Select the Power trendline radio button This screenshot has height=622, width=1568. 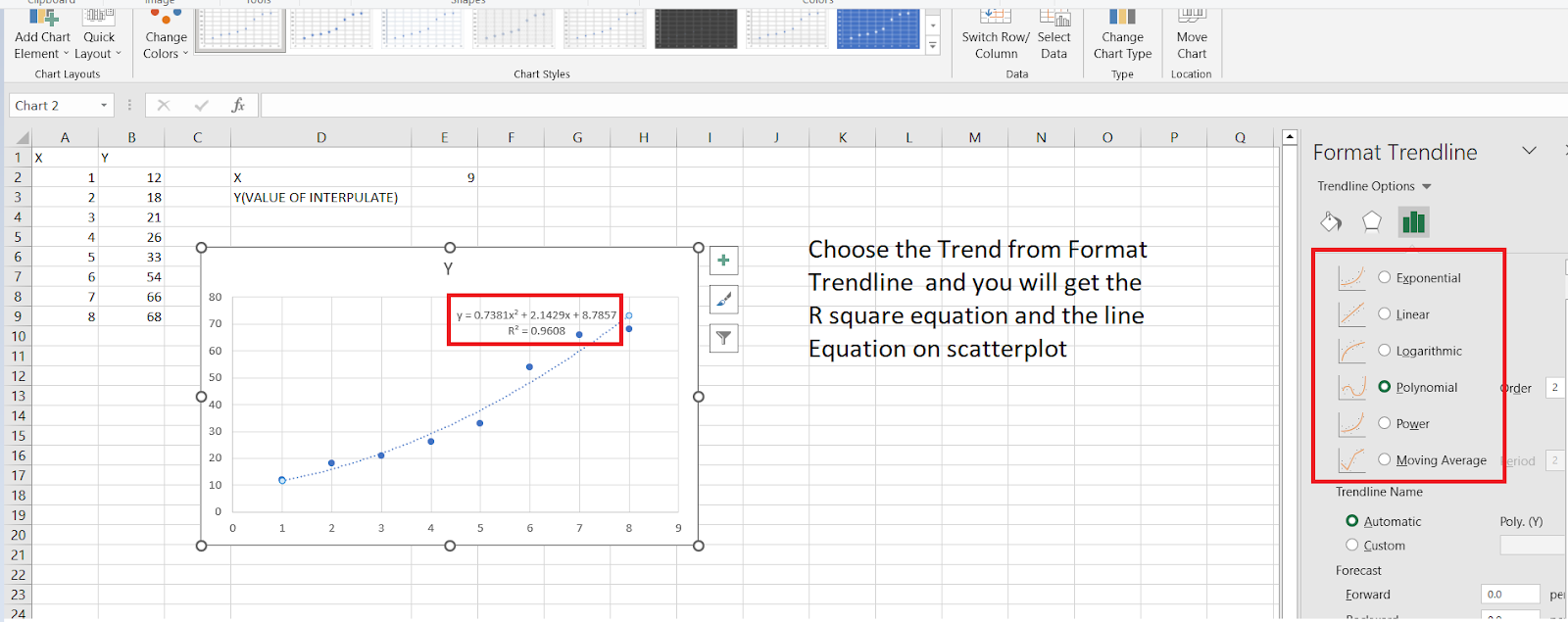[1384, 423]
